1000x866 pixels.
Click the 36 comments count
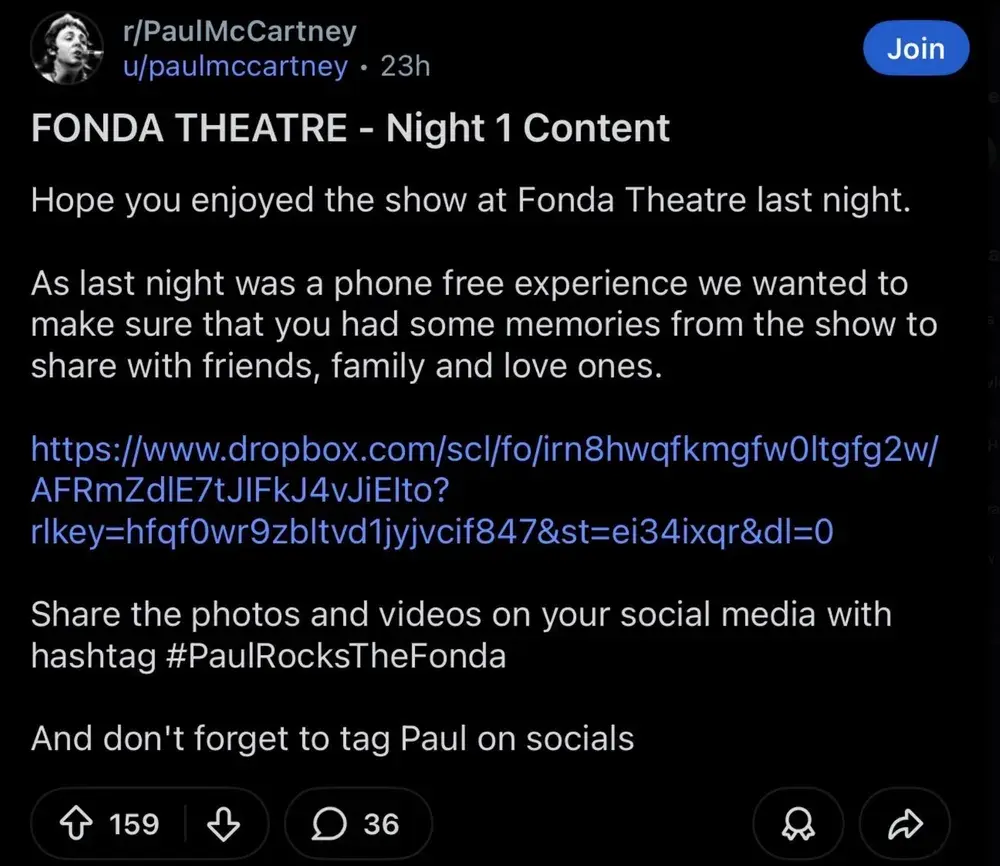pos(381,823)
